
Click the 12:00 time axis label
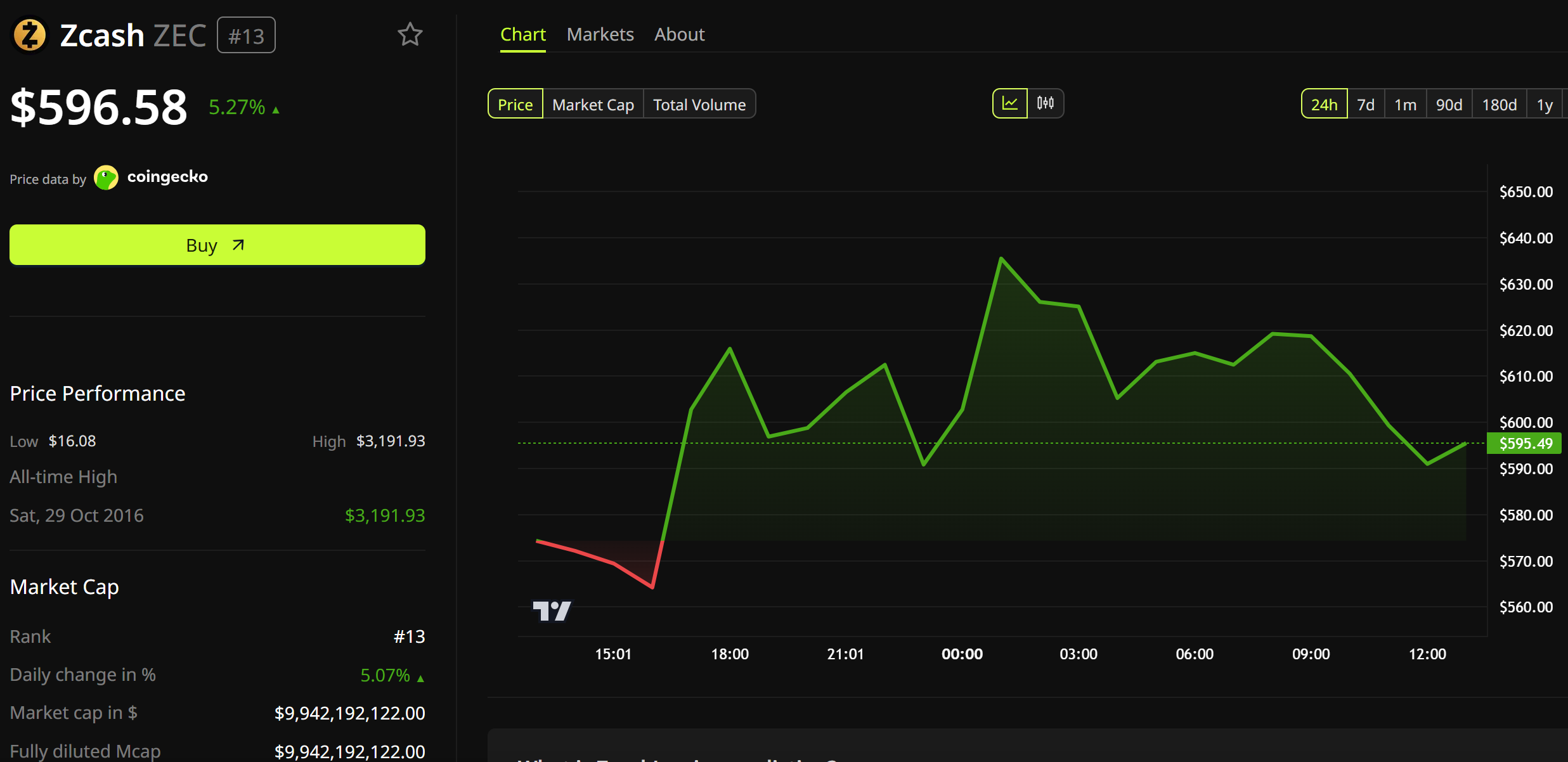(1427, 654)
